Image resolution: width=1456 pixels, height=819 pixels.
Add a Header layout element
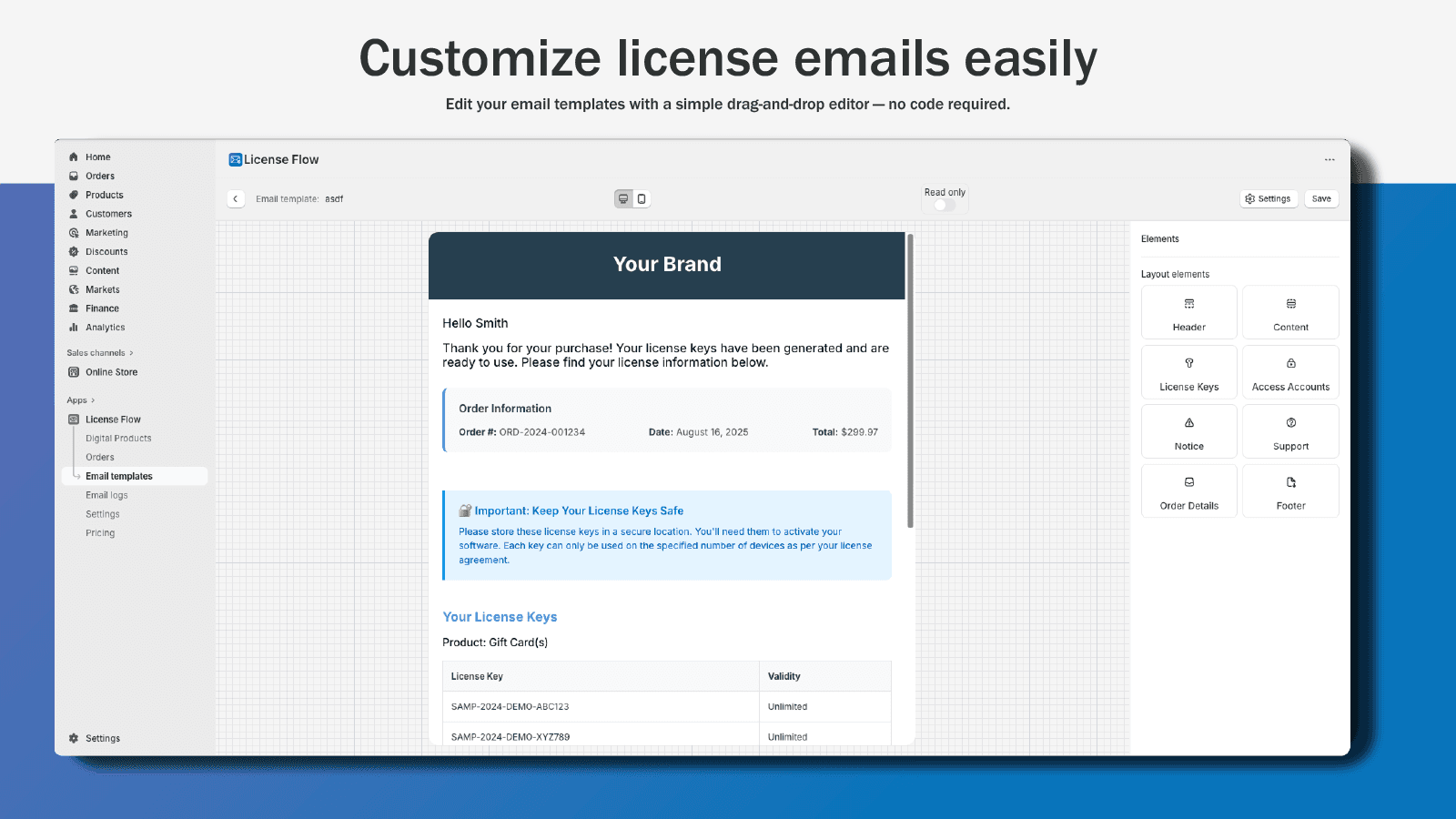[1188, 312]
